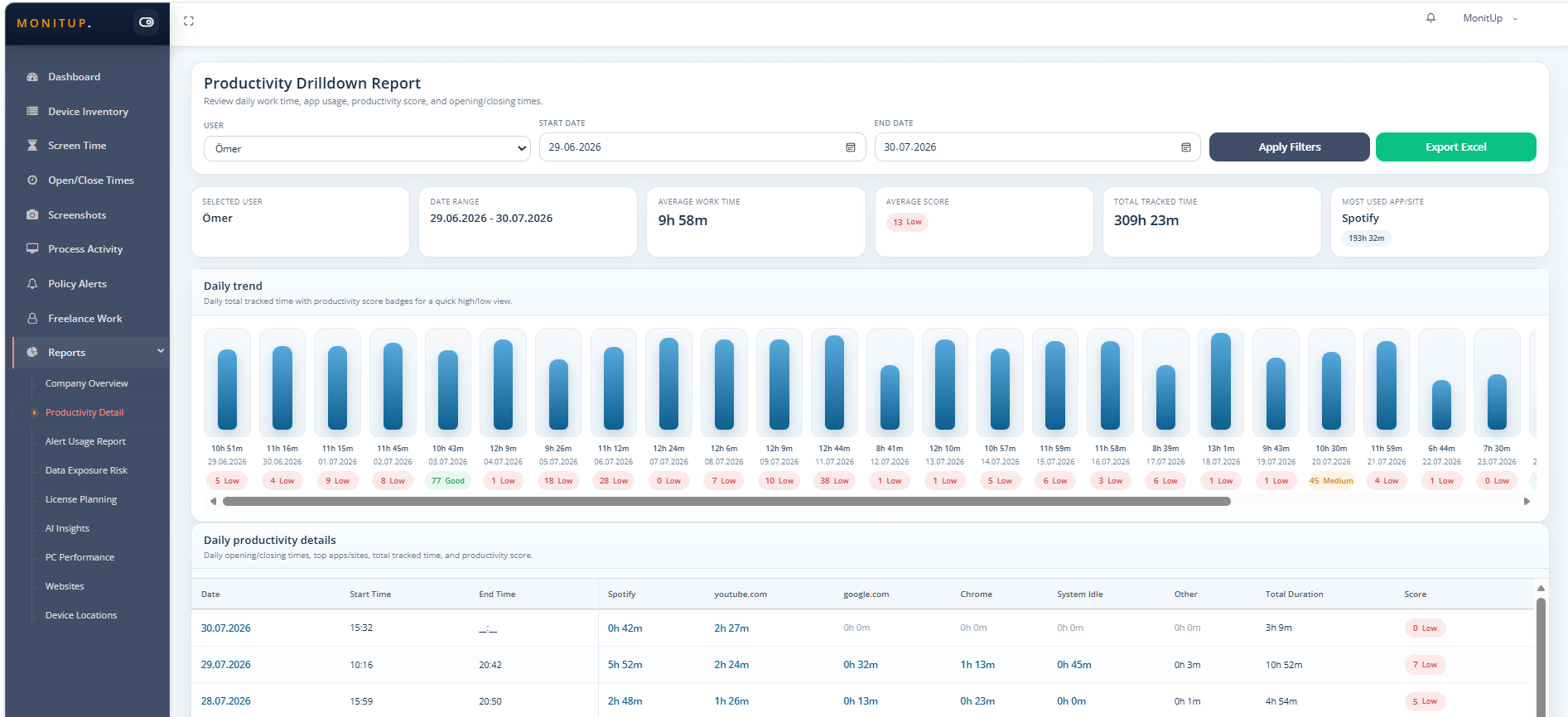This screenshot has width=1568, height=717.
Task: Click the 7 Low score badge in table
Action: pyautogui.click(x=1425, y=665)
